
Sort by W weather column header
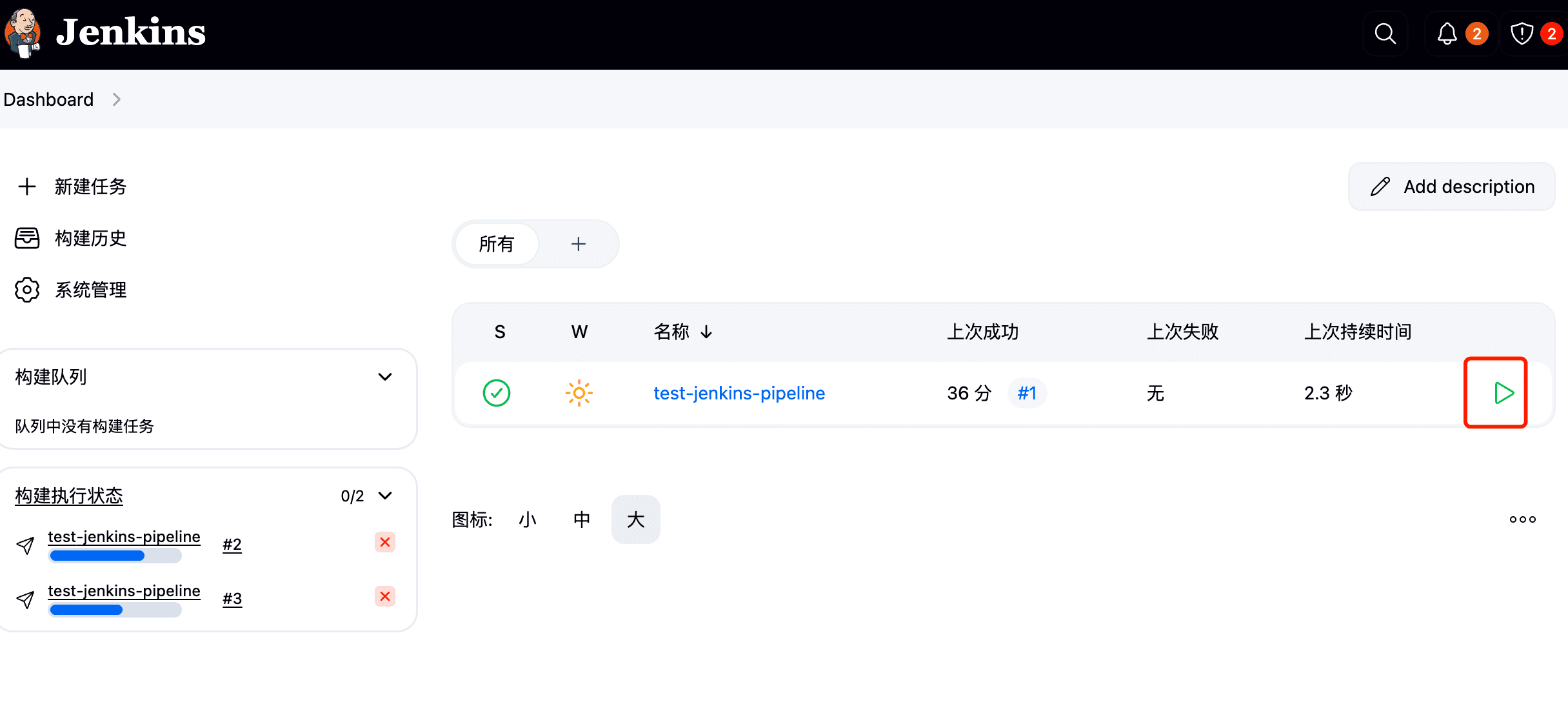579,332
